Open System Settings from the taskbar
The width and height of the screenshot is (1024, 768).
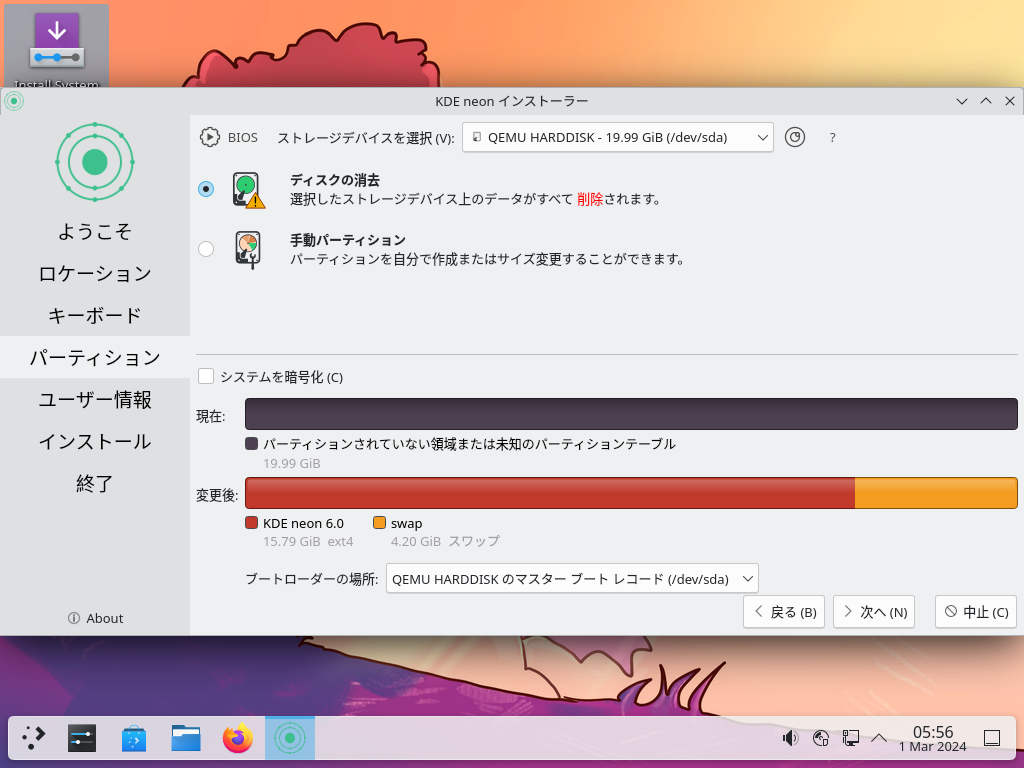click(x=82, y=738)
